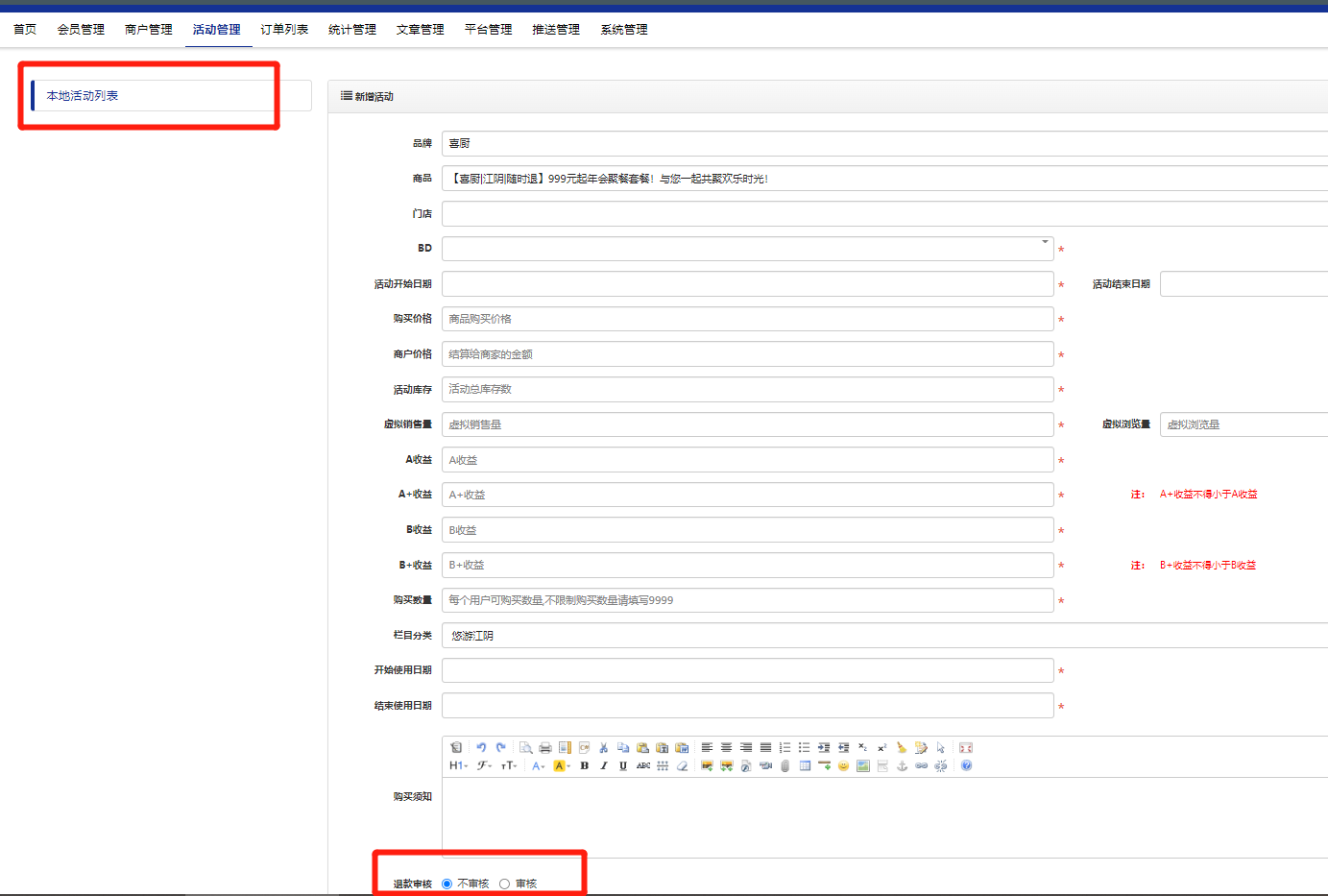Open the editor's about/help icon
The image size is (1328, 896).
966,765
